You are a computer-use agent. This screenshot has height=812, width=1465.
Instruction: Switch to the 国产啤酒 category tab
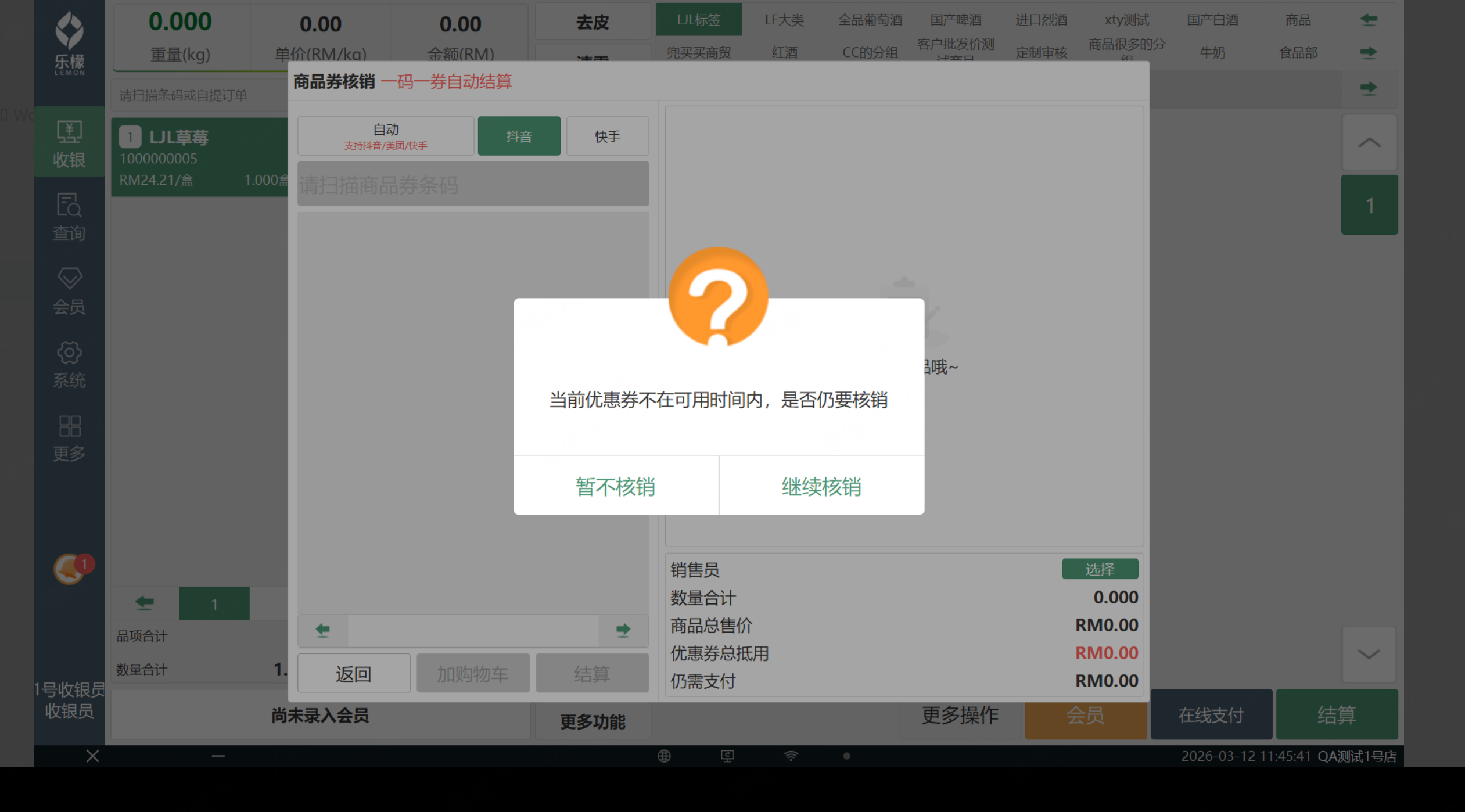point(956,20)
